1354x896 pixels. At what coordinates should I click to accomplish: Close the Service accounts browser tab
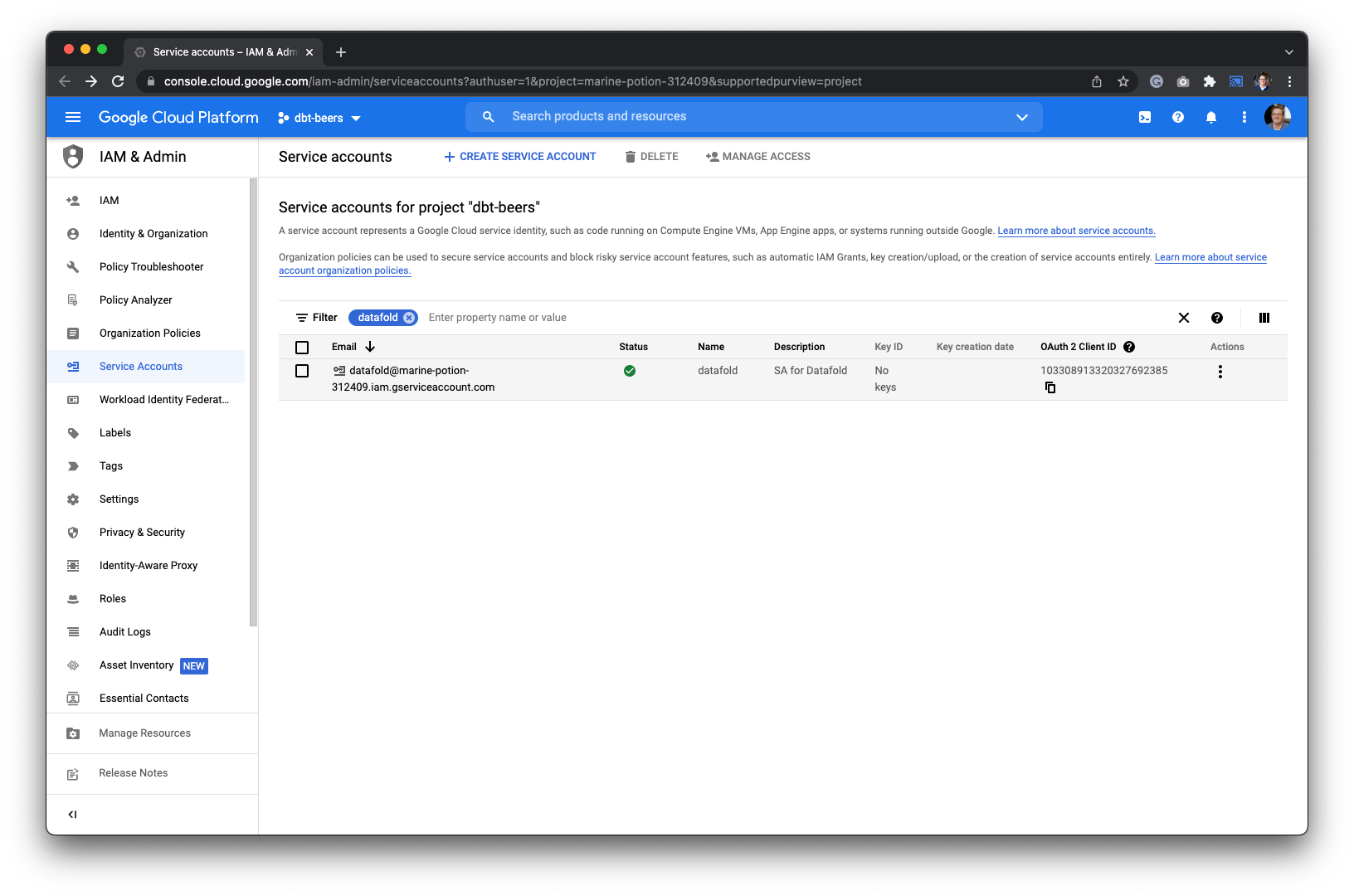click(309, 52)
